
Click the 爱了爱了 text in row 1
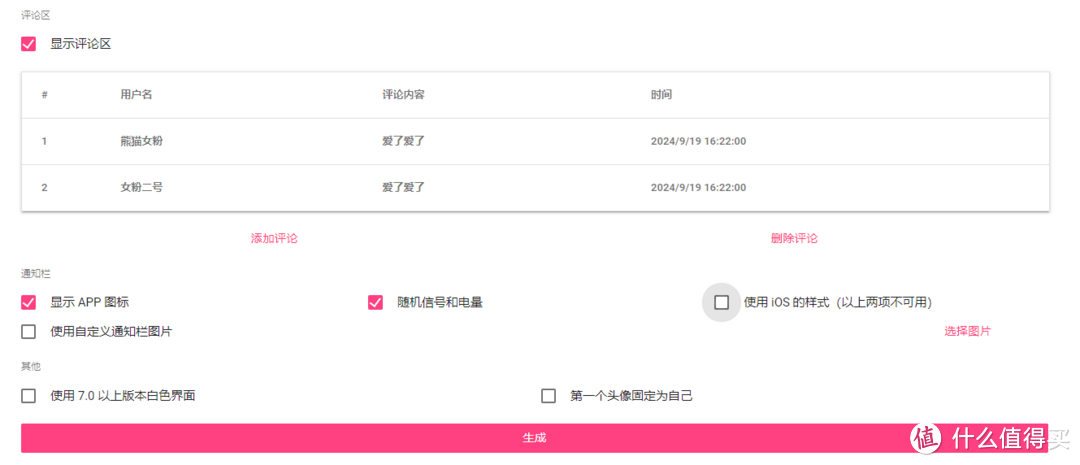coord(403,141)
